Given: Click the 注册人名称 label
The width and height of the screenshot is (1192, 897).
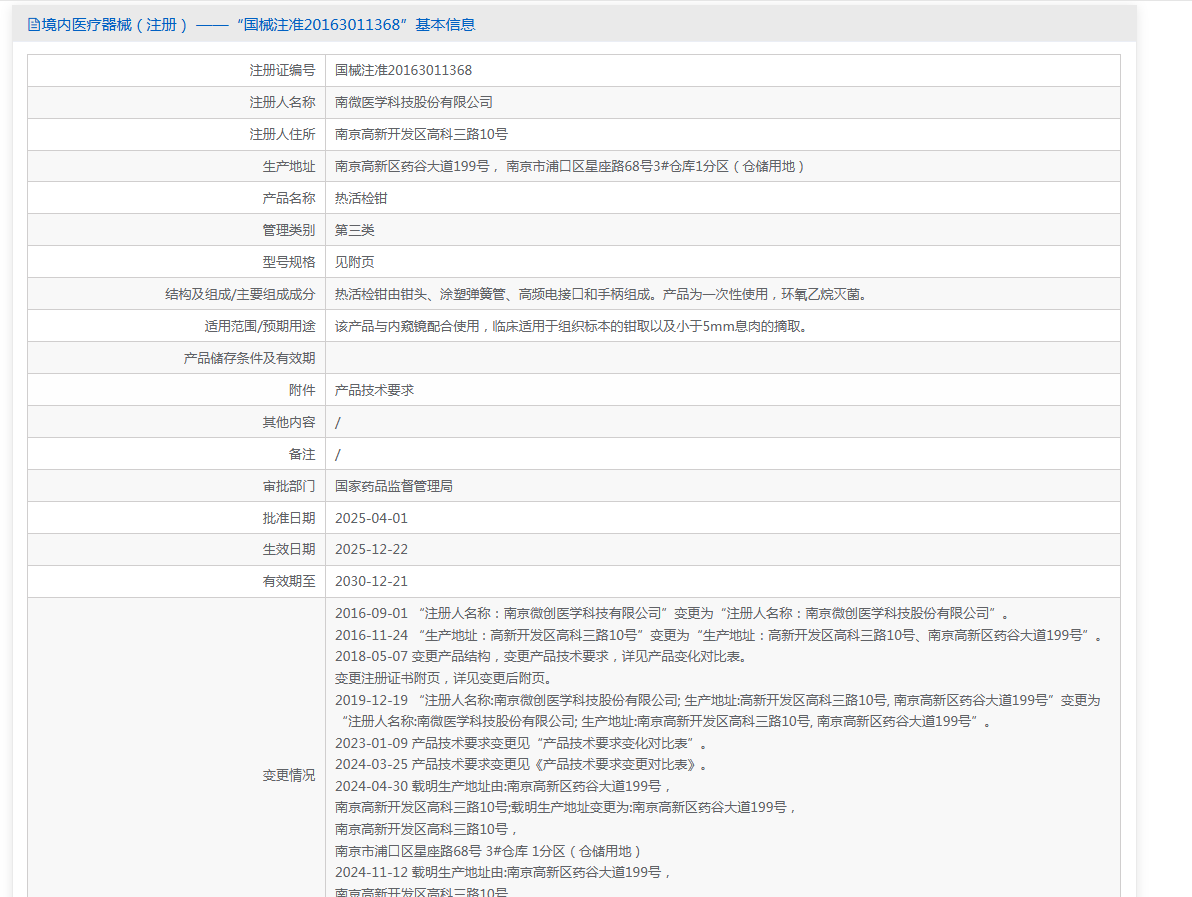Looking at the screenshot, I should click(282, 103).
